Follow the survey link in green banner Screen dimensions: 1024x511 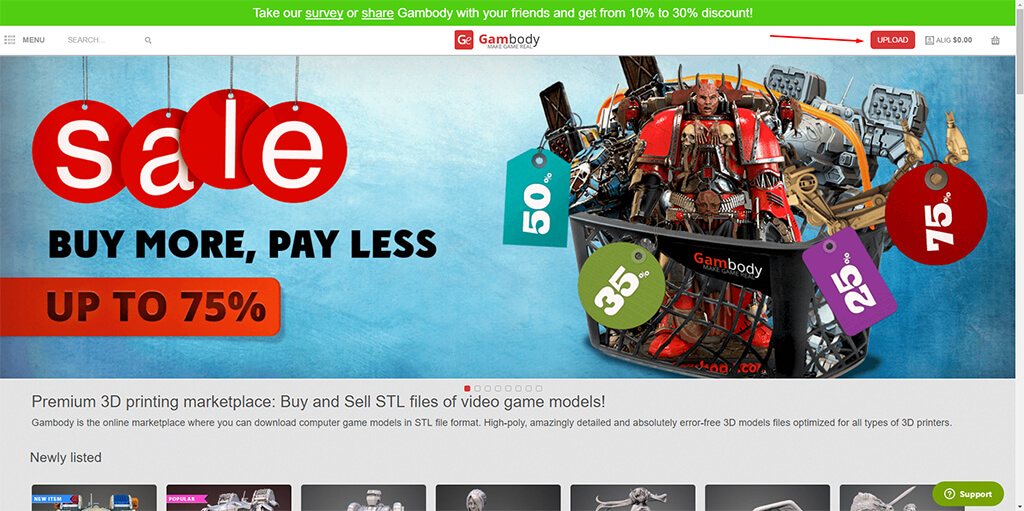pyautogui.click(x=324, y=13)
